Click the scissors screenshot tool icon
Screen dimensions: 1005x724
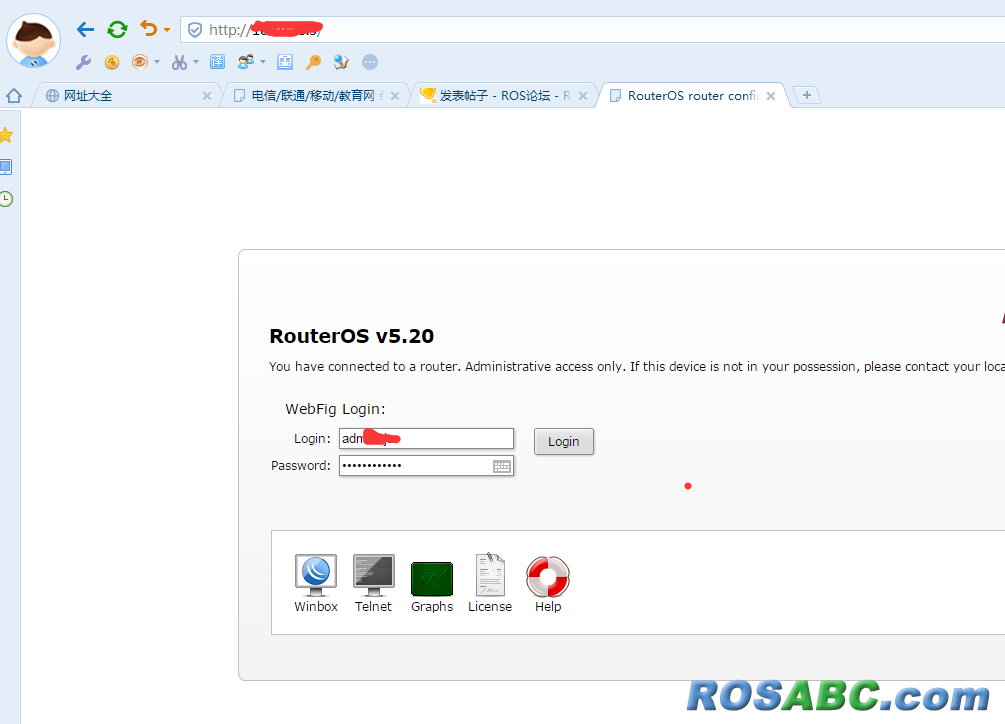pos(179,62)
